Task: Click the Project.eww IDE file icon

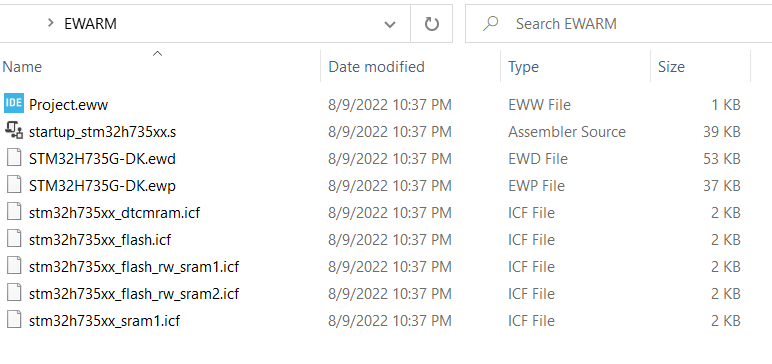Action: (x=14, y=103)
